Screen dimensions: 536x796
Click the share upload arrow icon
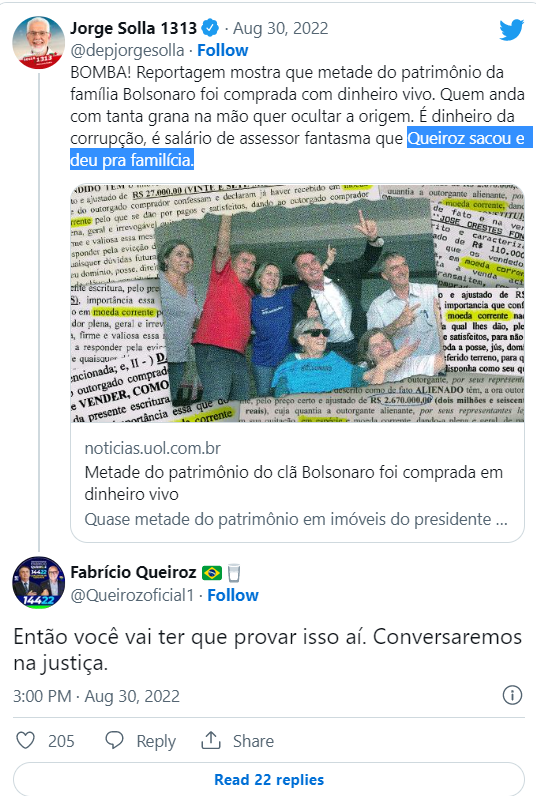point(211,740)
